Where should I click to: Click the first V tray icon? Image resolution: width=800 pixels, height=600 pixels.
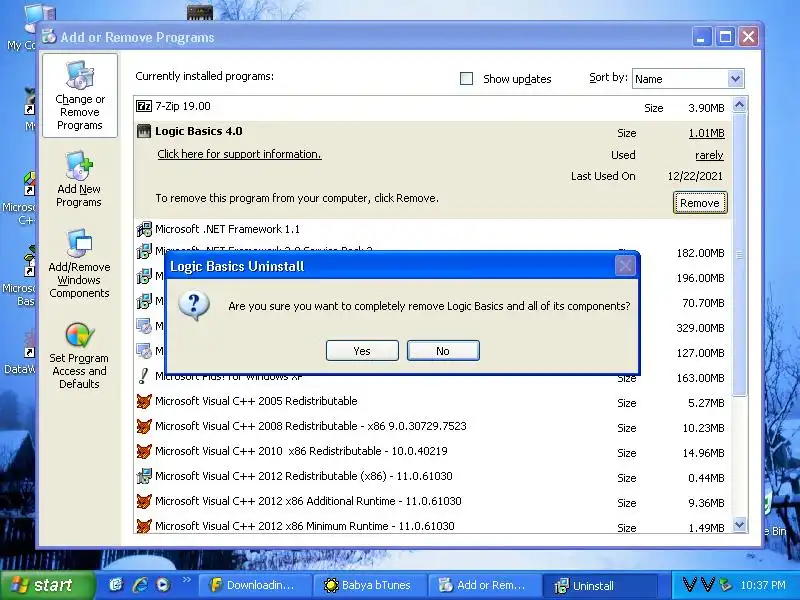coord(689,585)
